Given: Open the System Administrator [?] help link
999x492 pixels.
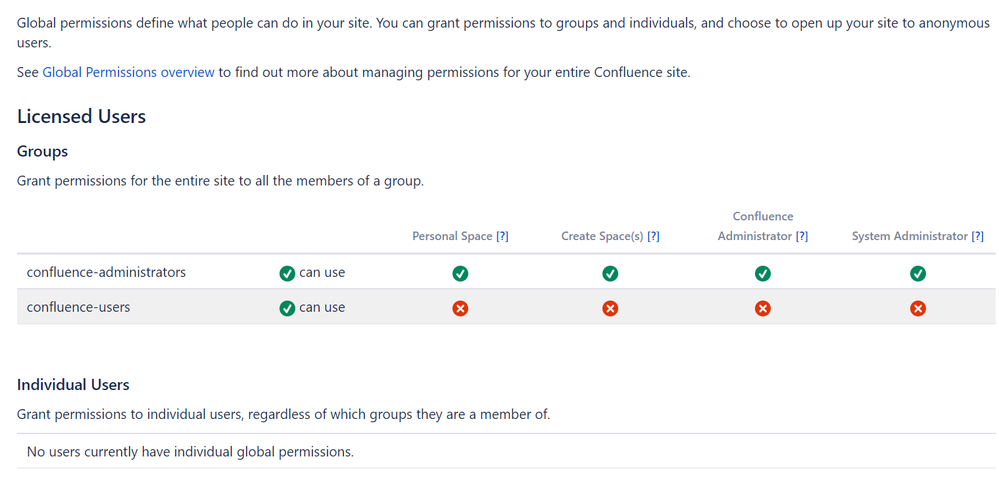Looking at the screenshot, I should click(x=977, y=236).
